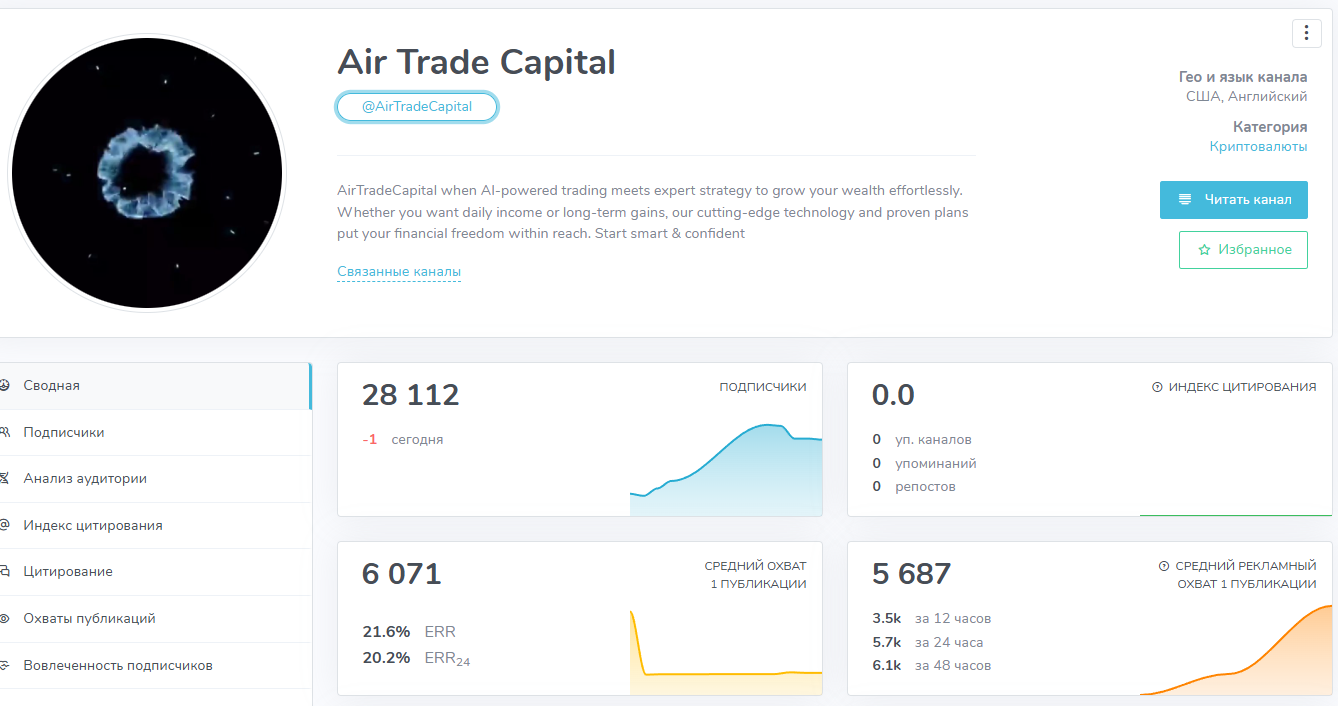Click the Сводная summary icon in sidebar

[x=5, y=385]
